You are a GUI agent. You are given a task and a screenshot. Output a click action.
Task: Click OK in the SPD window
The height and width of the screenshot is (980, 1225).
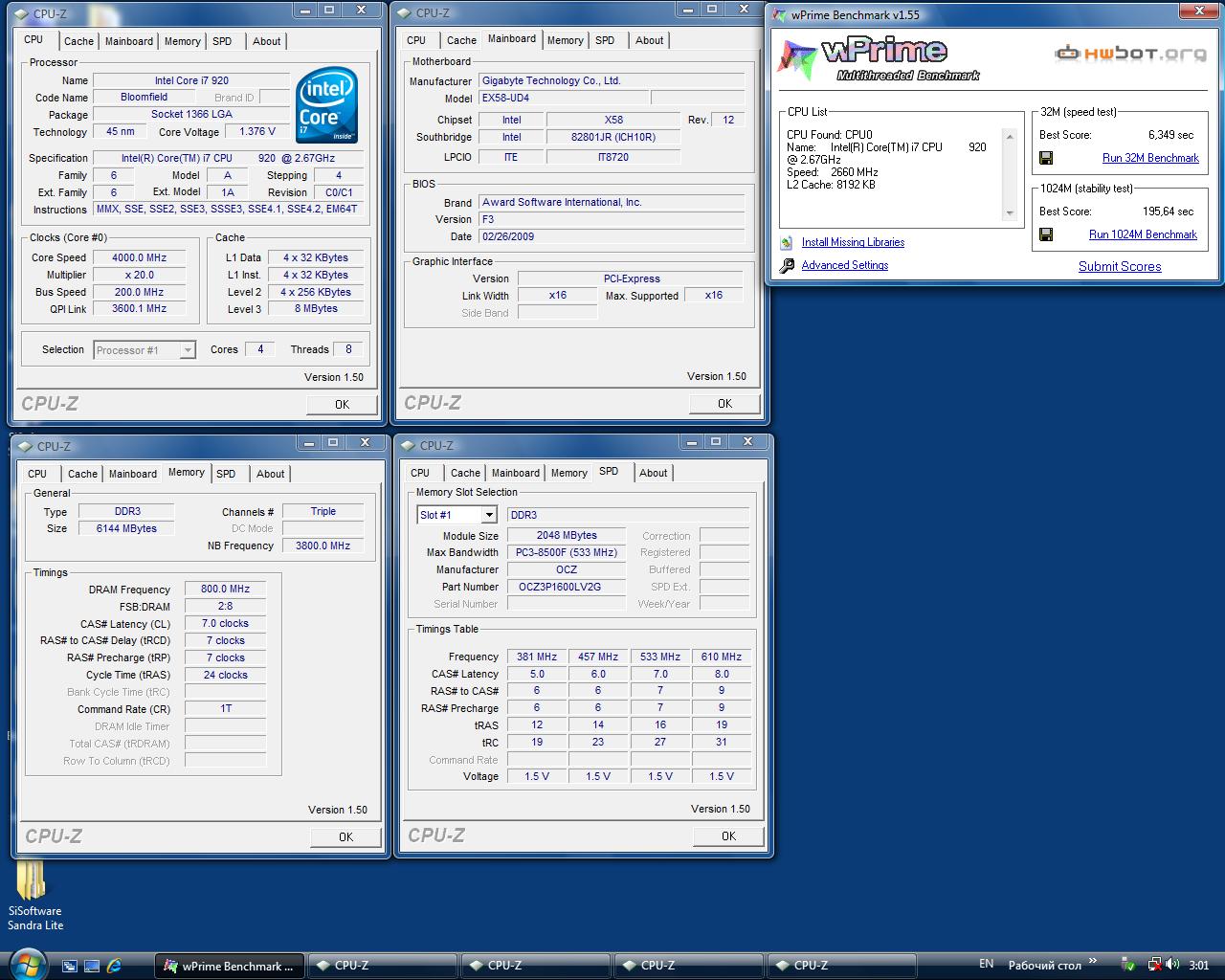[728, 835]
